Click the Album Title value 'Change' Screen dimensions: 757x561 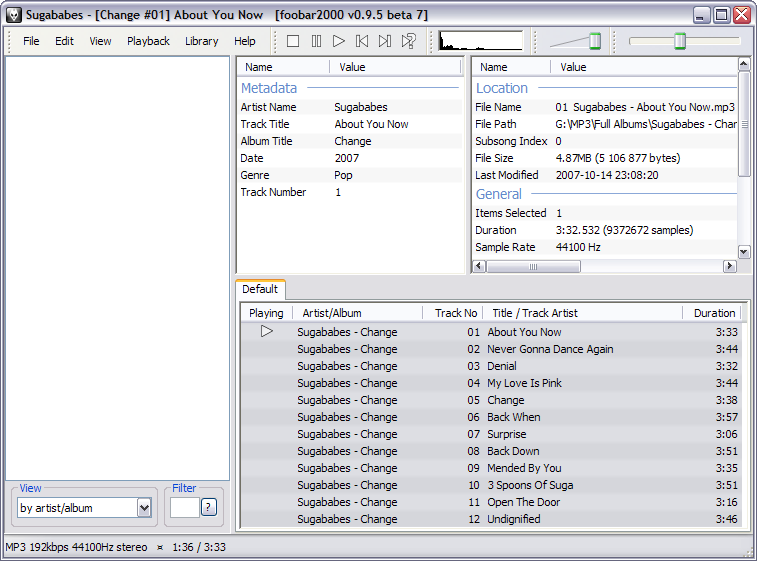353,141
